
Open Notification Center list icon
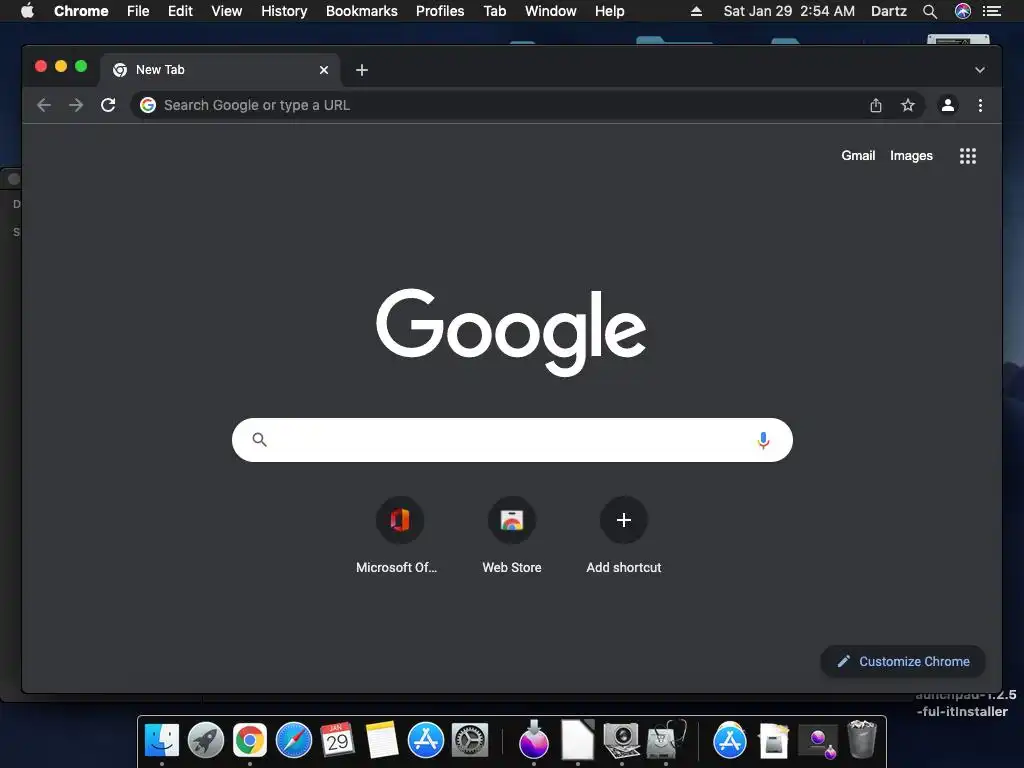click(x=992, y=11)
